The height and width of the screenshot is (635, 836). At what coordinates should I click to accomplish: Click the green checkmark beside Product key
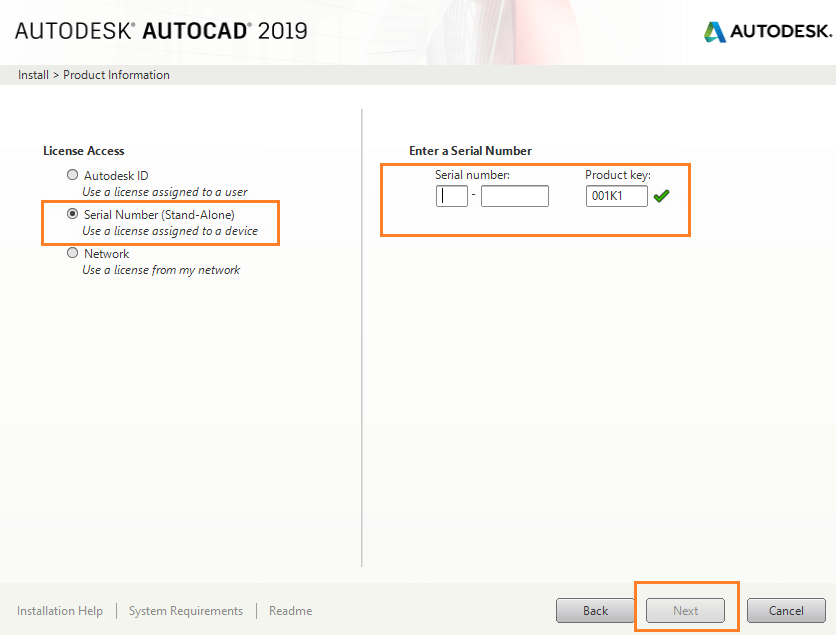[661, 196]
